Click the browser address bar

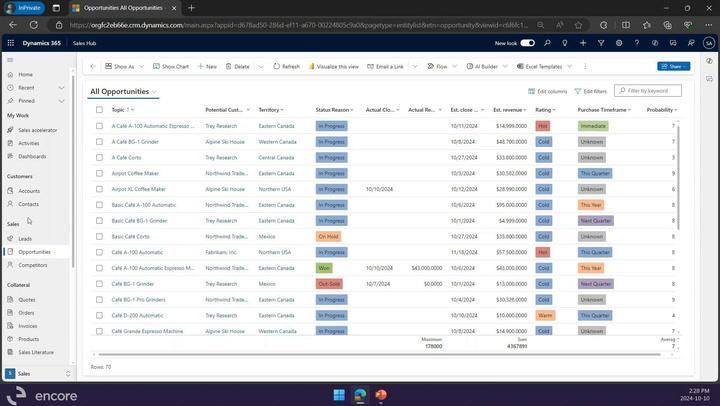click(298, 25)
